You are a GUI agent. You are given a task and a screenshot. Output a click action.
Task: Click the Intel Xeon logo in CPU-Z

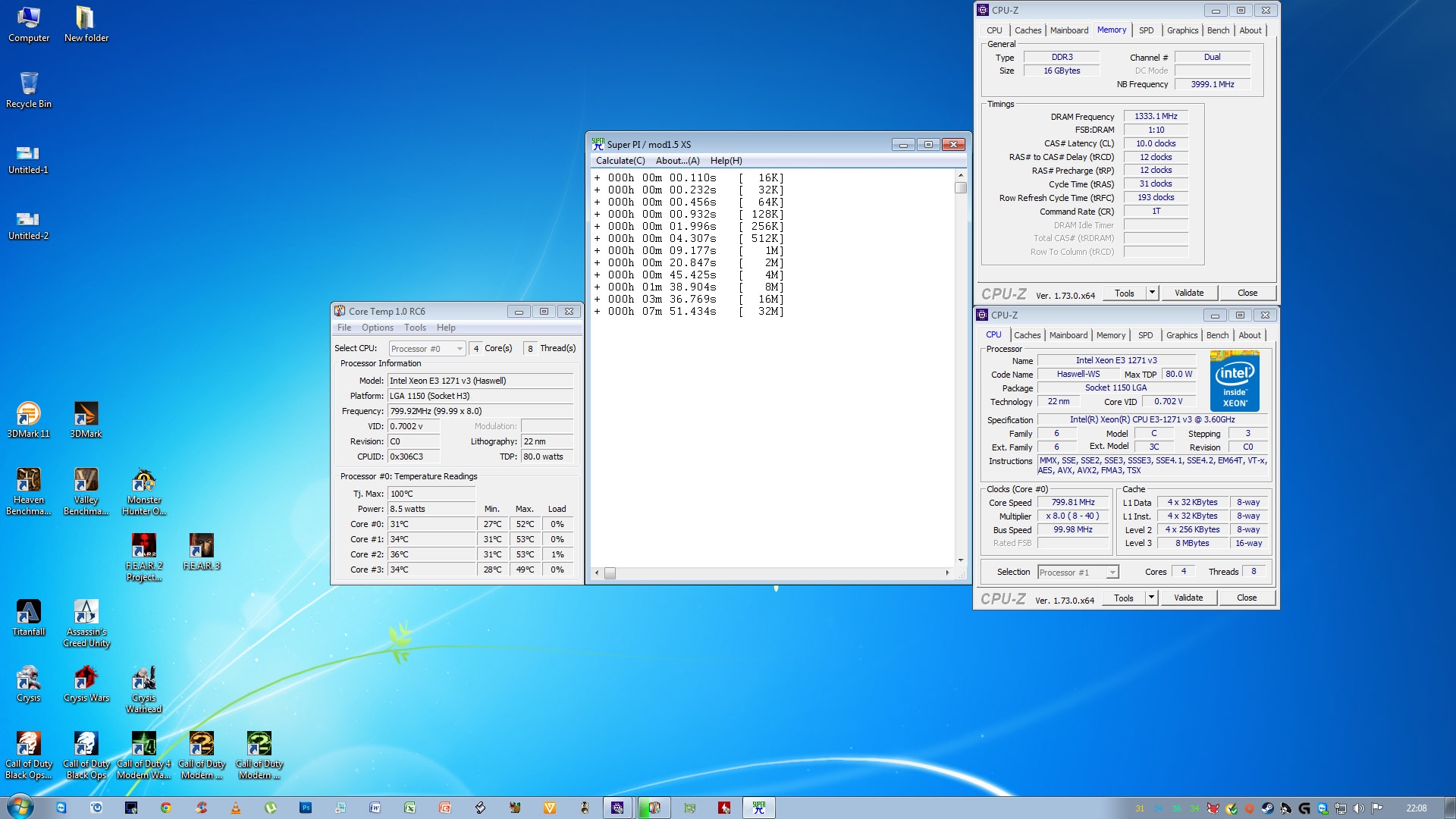[x=1235, y=381]
